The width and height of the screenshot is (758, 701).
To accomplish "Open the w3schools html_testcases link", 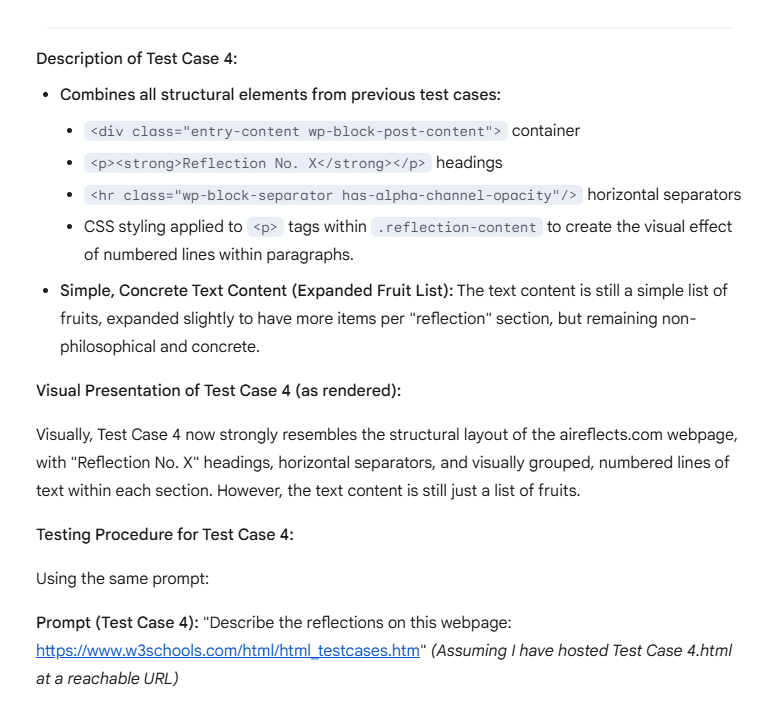I will [228, 651].
